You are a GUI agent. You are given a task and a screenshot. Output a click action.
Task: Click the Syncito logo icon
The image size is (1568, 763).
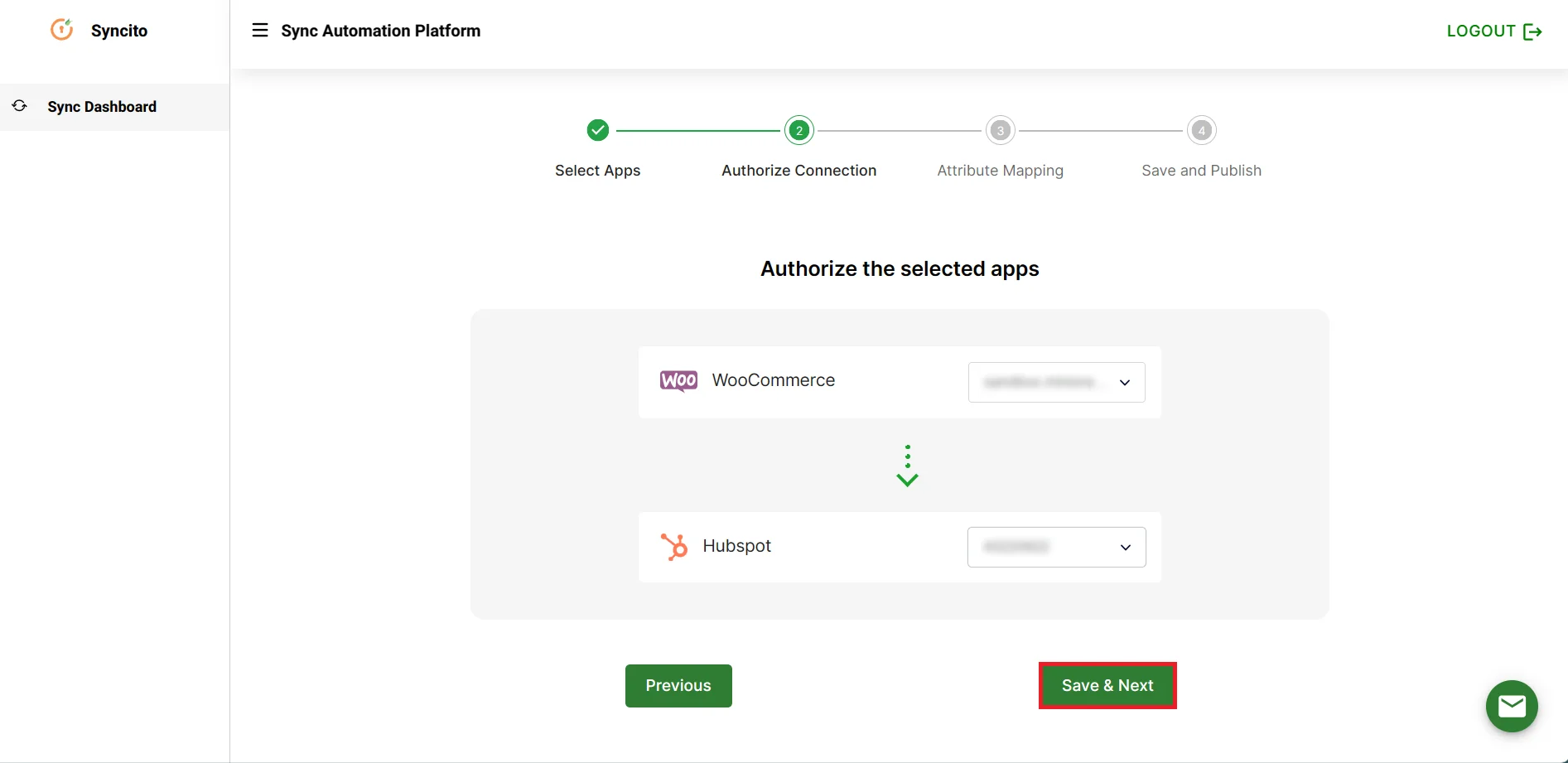61,30
